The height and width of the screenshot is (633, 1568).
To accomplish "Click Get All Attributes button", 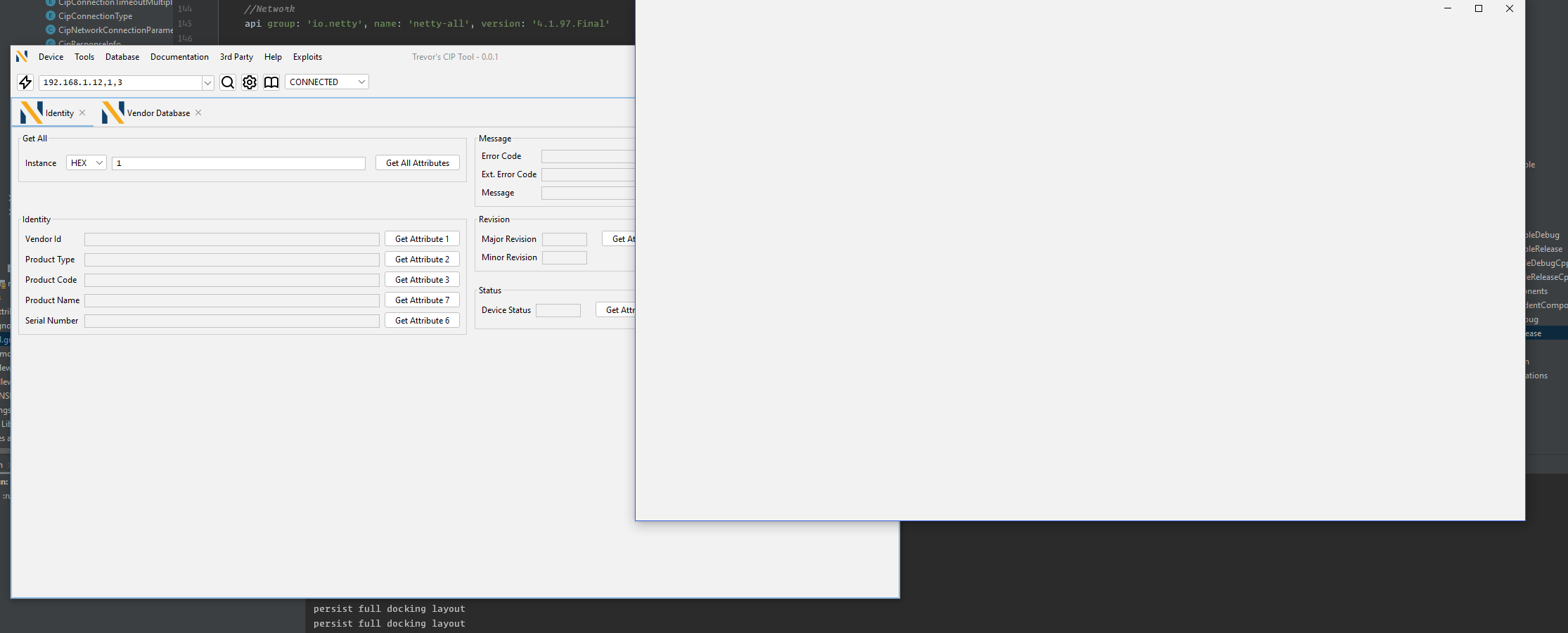I will click(x=417, y=162).
